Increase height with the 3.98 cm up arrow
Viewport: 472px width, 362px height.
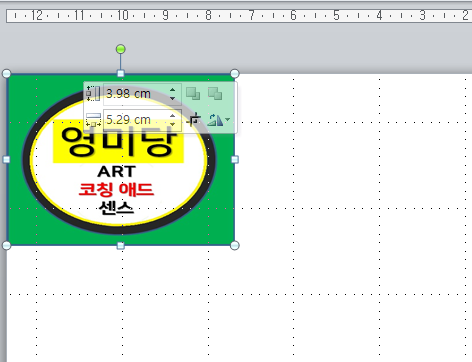172,90
